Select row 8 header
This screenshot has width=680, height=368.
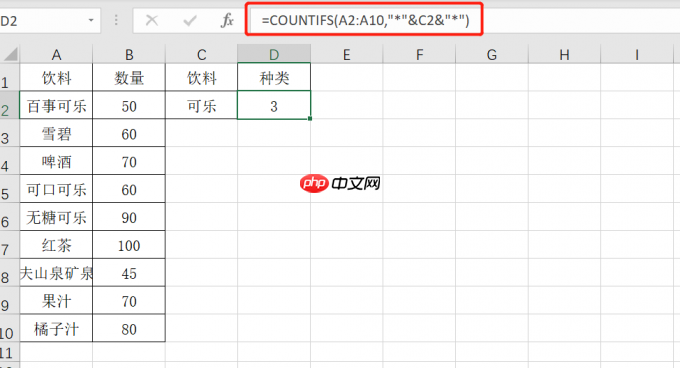coord(10,273)
